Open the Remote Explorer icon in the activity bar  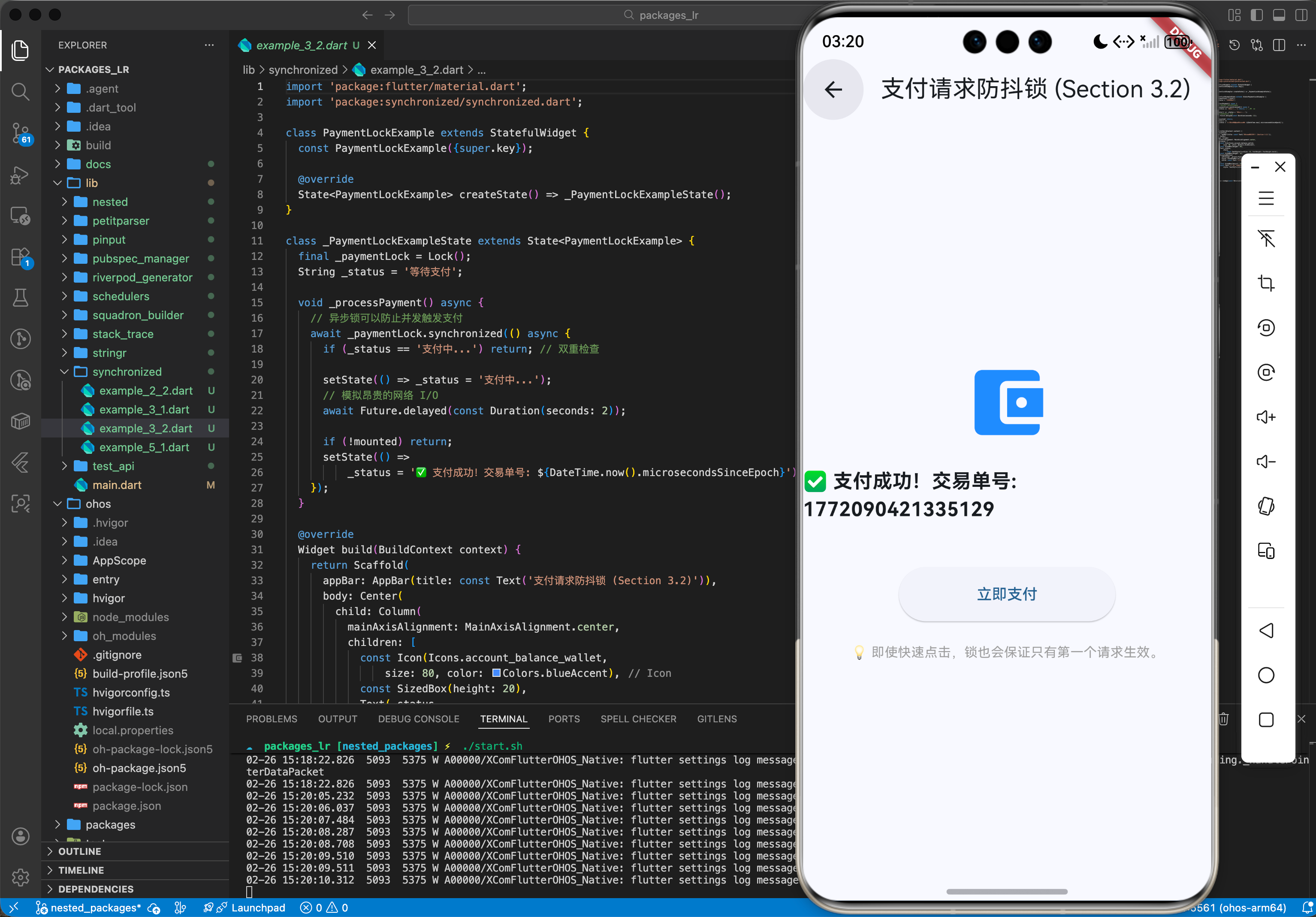pos(21,216)
